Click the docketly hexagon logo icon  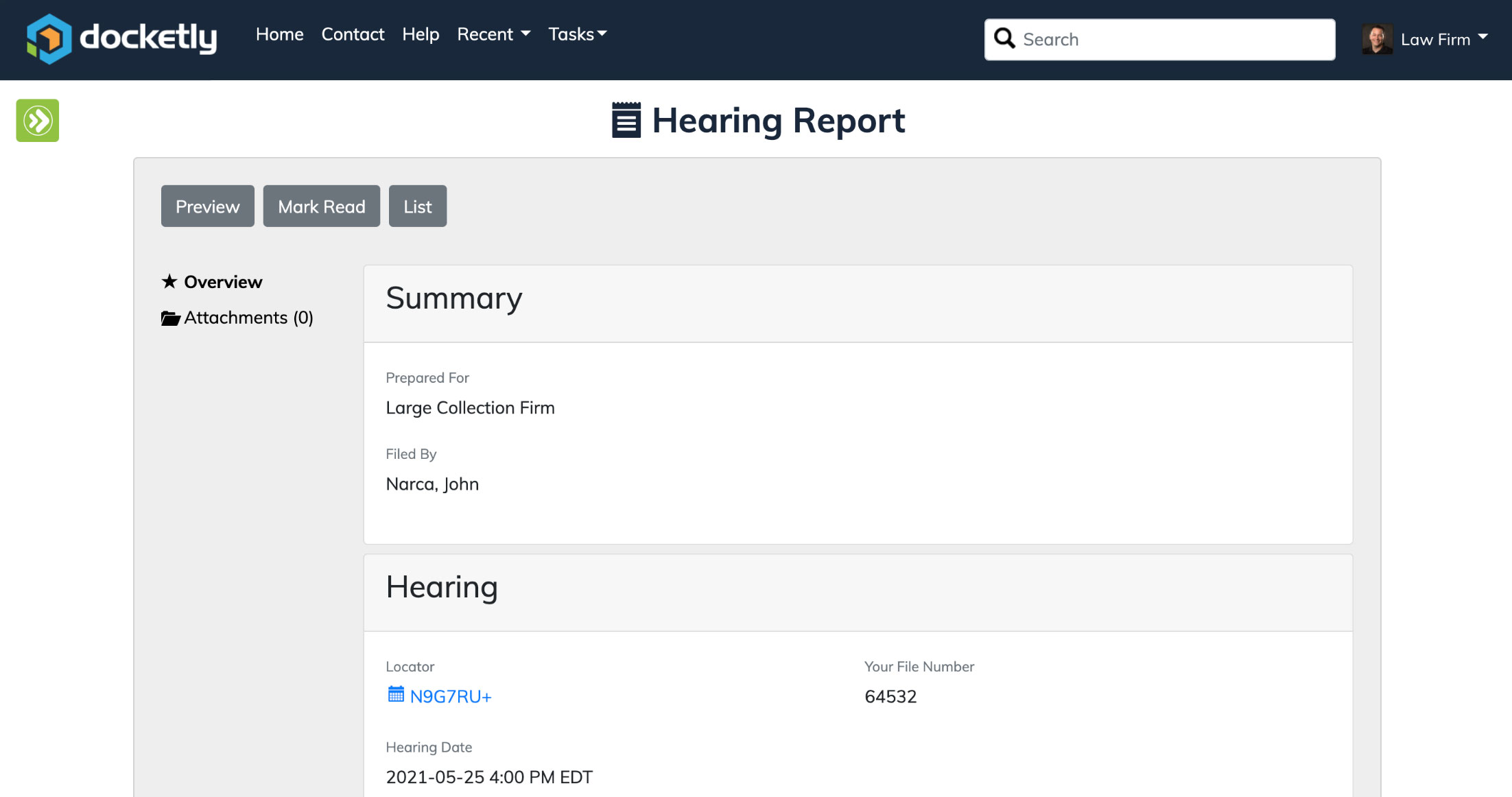click(49, 39)
